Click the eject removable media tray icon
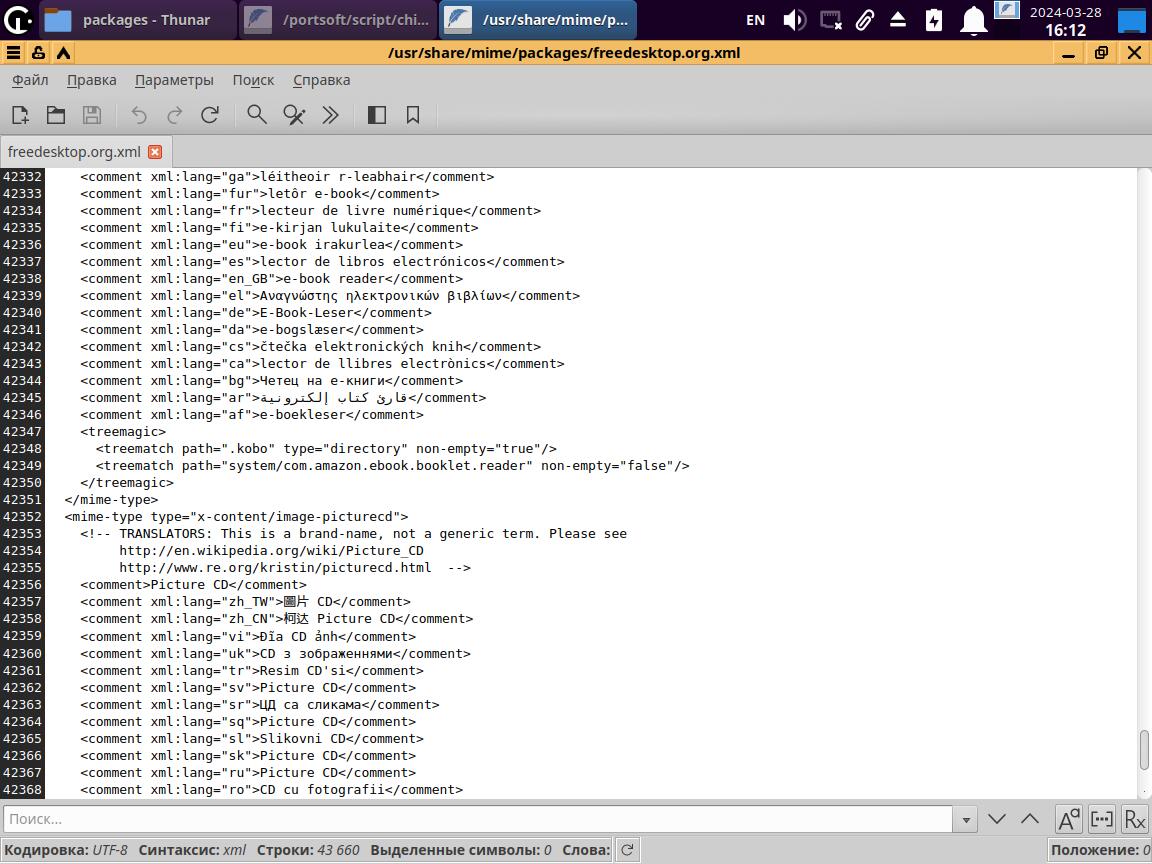The width and height of the screenshot is (1152, 864). (x=898, y=20)
